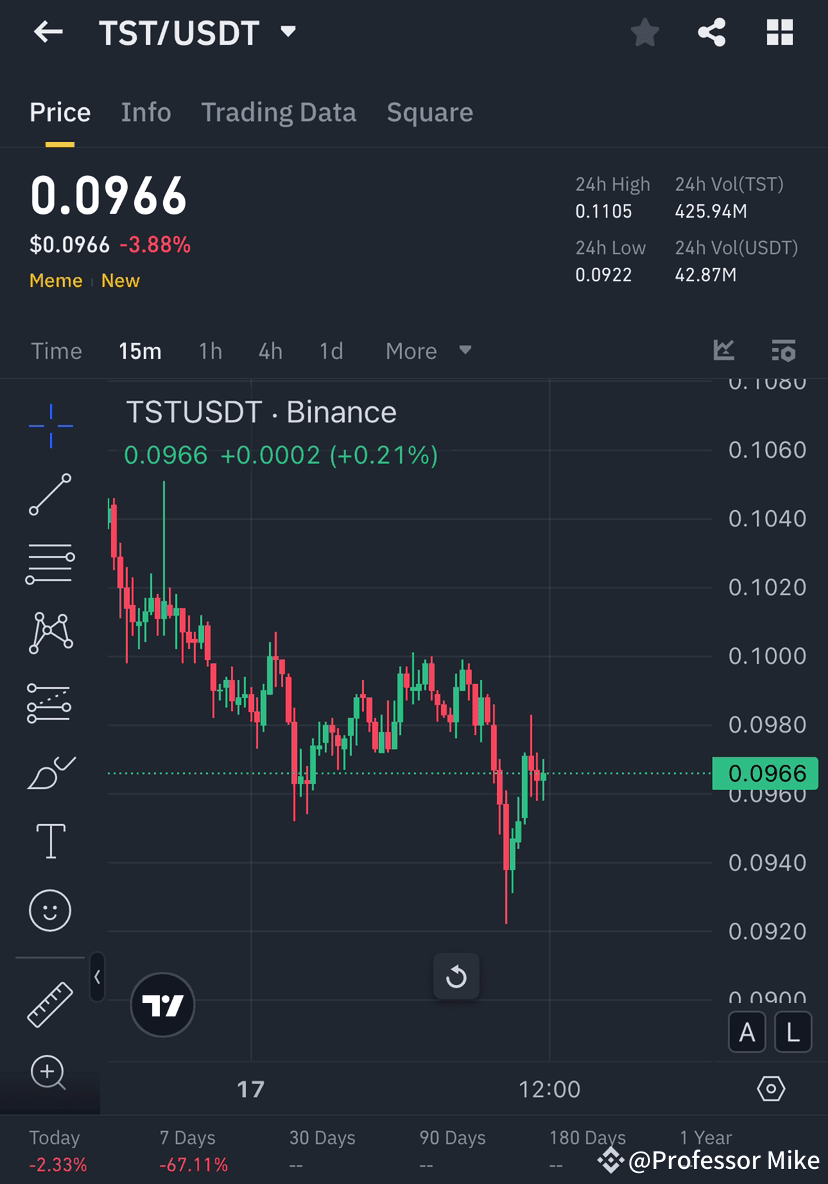Open the chart magnifier zoom tool
Image resolution: width=828 pixels, height=1184 pixels.
click(x=50, y=1072)
